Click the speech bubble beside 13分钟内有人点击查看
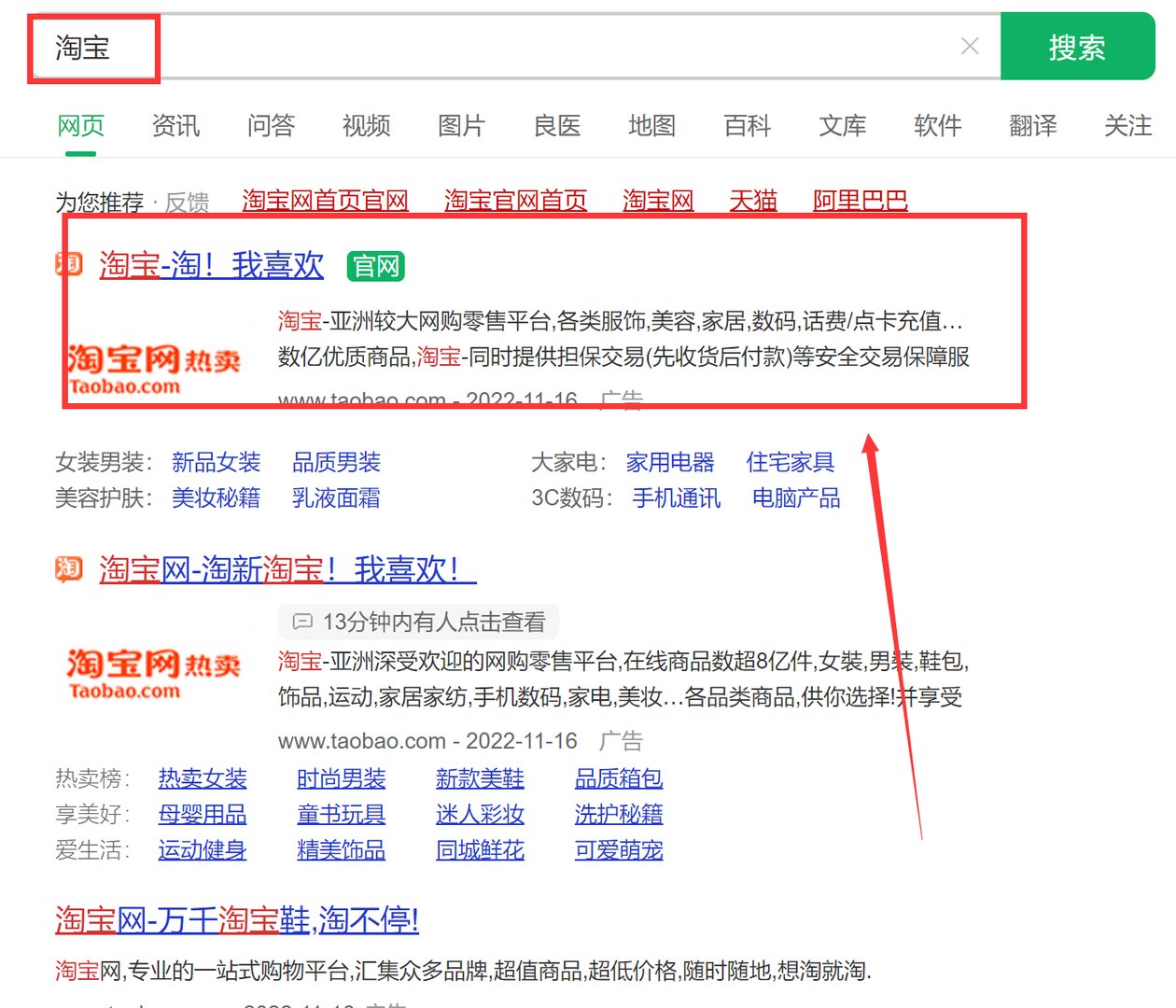Screen dimensions: 1176x1008 click(x=302, y=622)
